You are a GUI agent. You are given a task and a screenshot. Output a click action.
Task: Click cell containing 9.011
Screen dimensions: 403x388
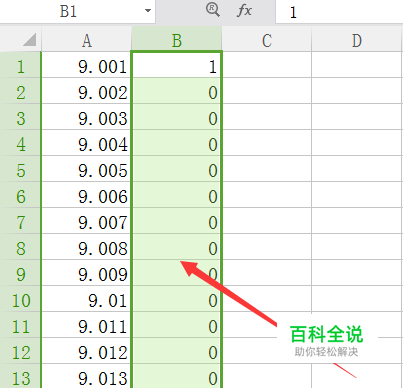coord(86,325)
